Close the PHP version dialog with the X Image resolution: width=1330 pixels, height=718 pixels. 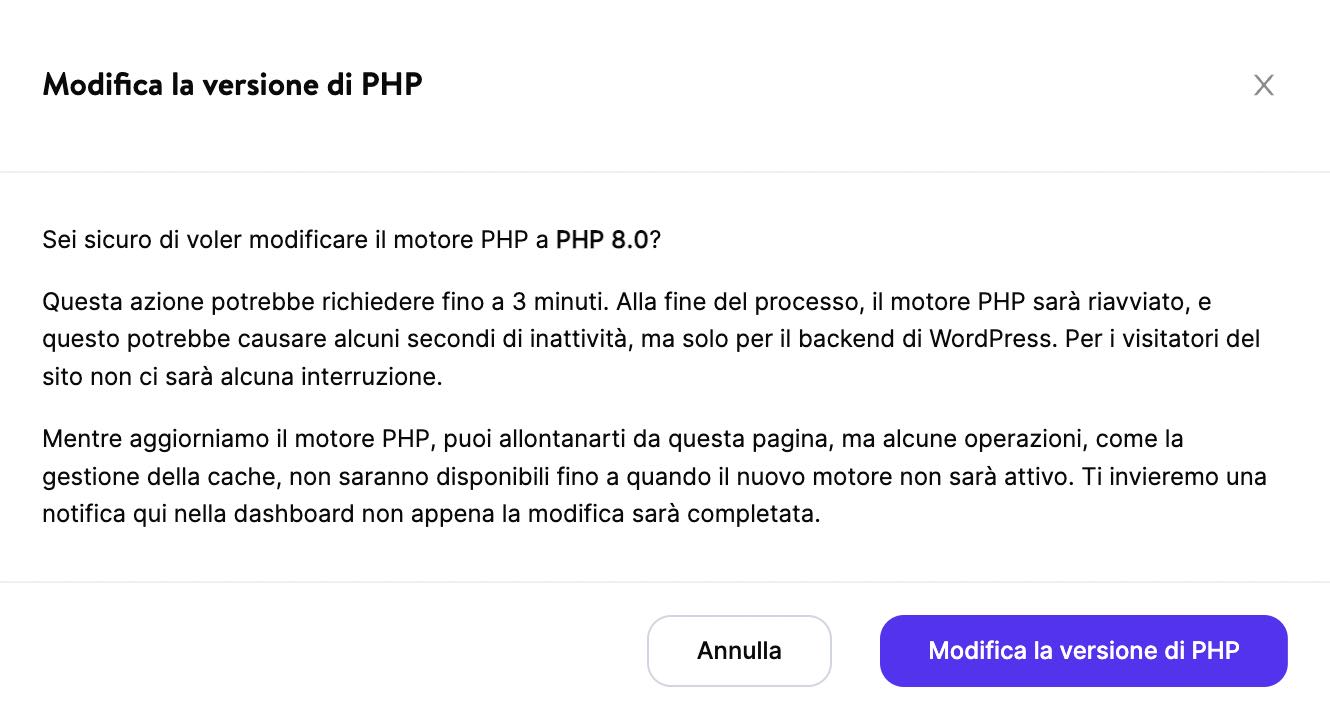click(1264, 85)
